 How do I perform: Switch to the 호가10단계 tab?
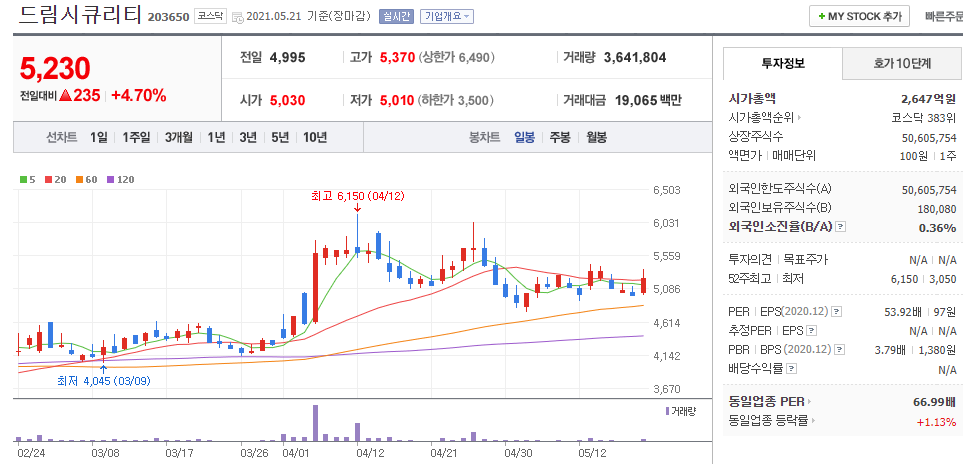pos(902,63)
